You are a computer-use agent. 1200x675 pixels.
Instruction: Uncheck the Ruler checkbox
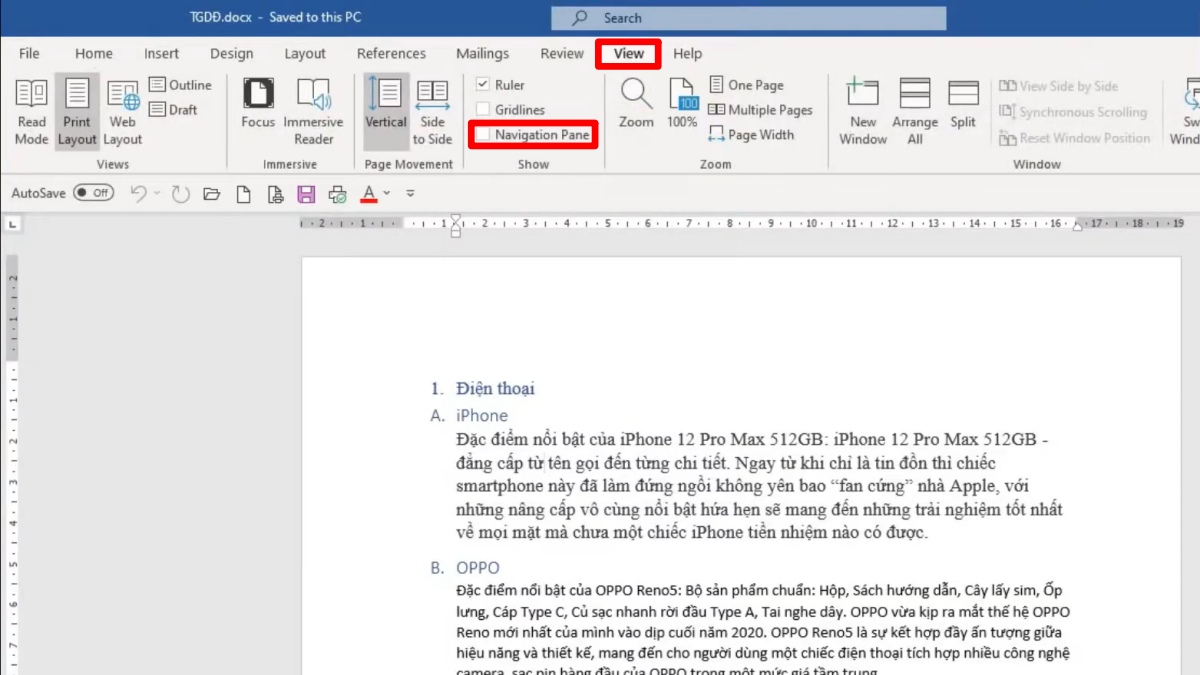(483, 85)
